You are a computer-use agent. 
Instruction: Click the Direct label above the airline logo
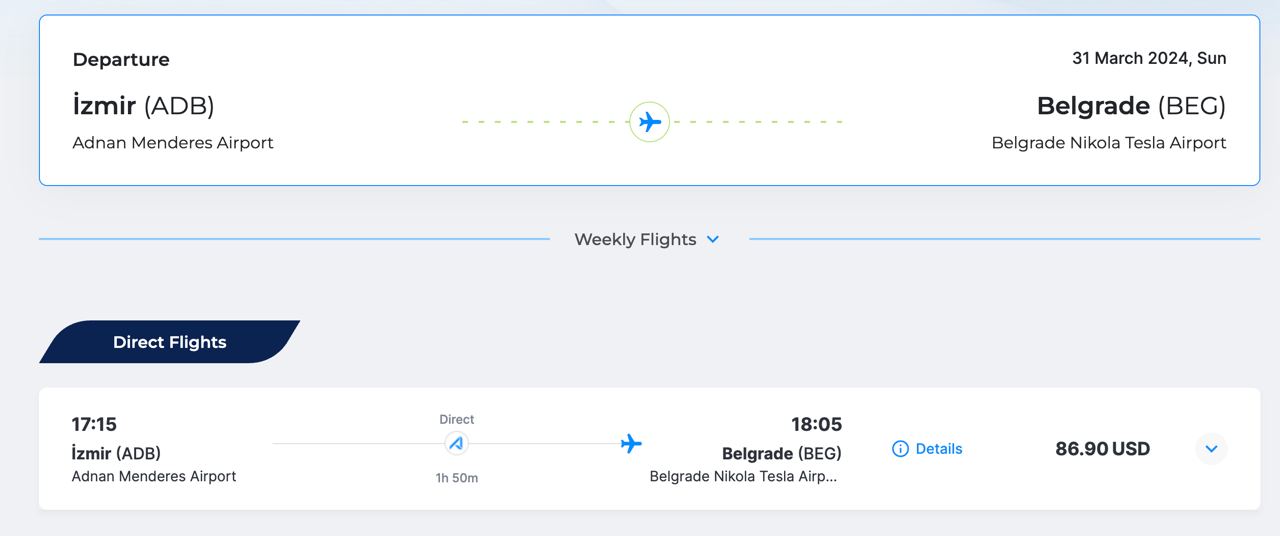point(457,420)
